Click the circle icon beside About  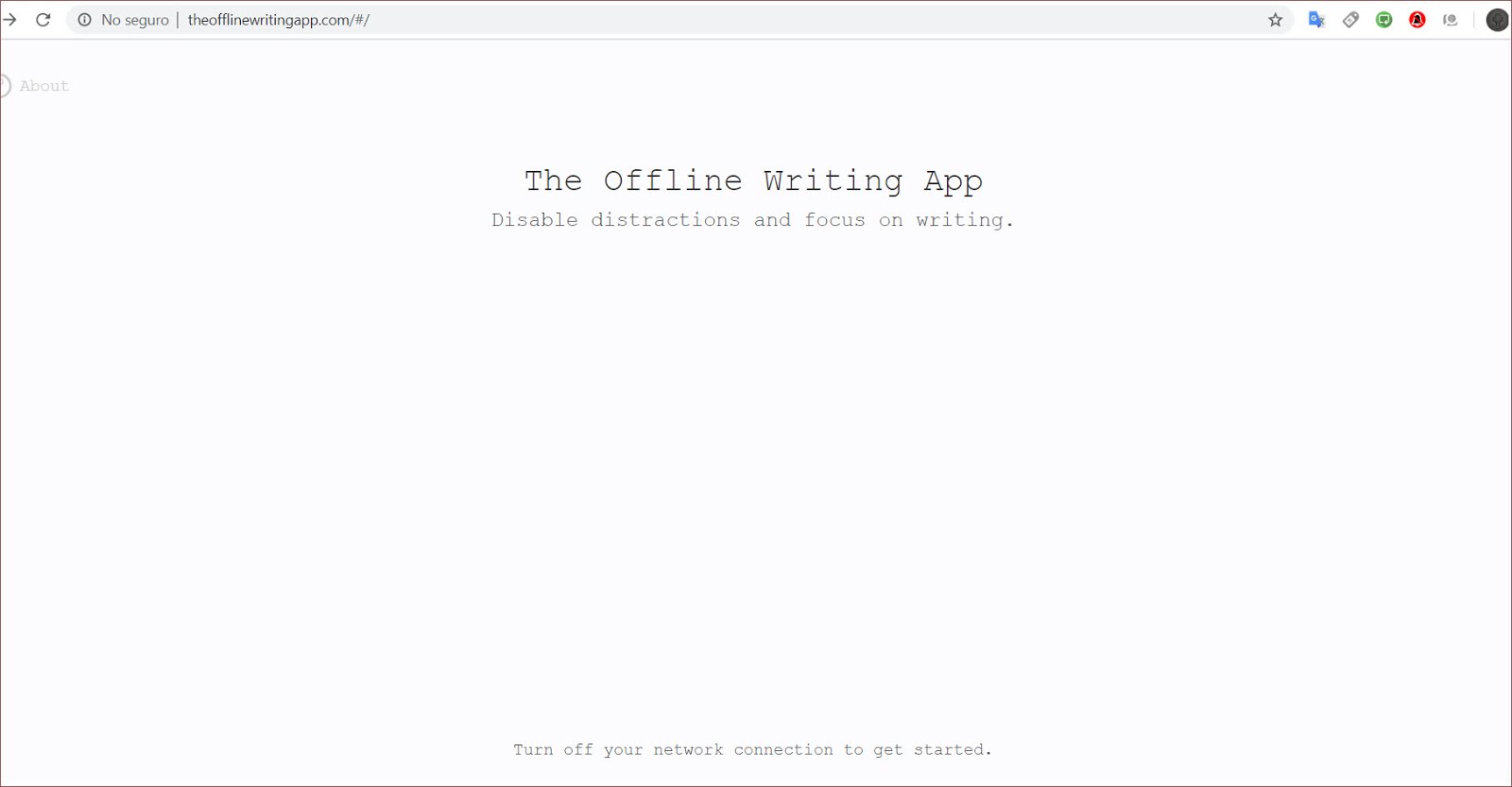pyautogui.click(x=4, y=86)
